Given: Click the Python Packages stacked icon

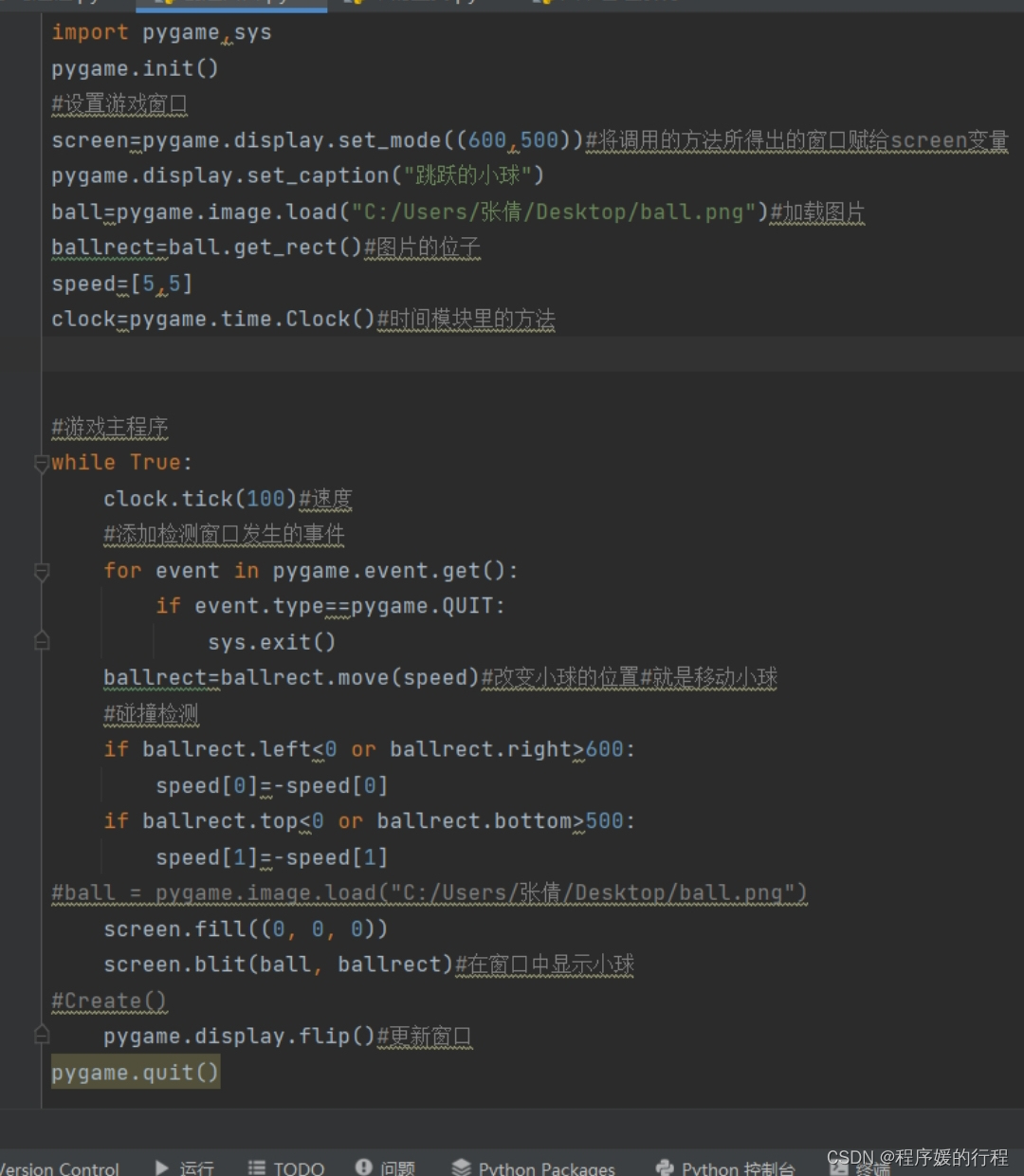Looking at the screenshot, I should [x=462, y=1167].
